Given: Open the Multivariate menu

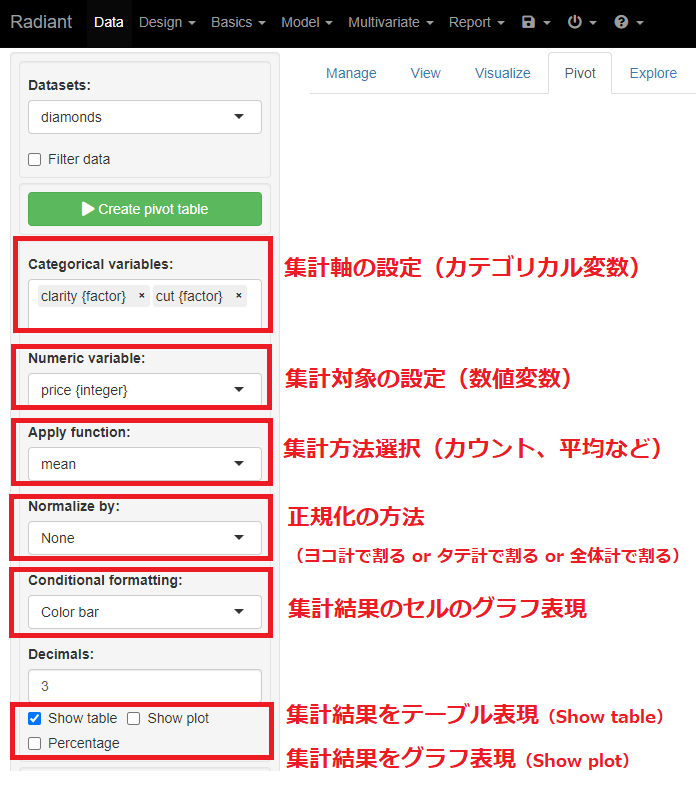Looking at the screenshot, I should pyautogui.click(x=390, y=22).
